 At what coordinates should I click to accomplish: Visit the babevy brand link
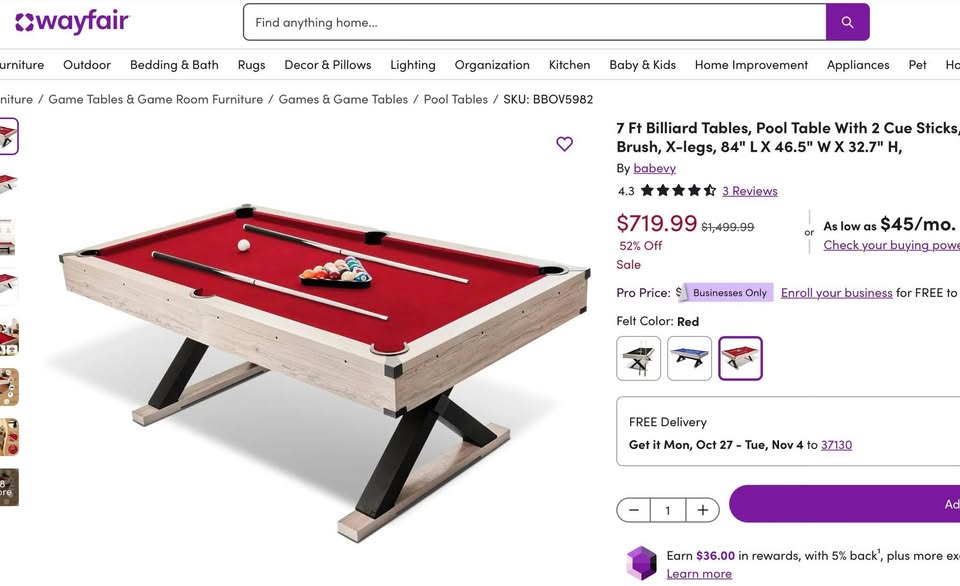(655, 168)
